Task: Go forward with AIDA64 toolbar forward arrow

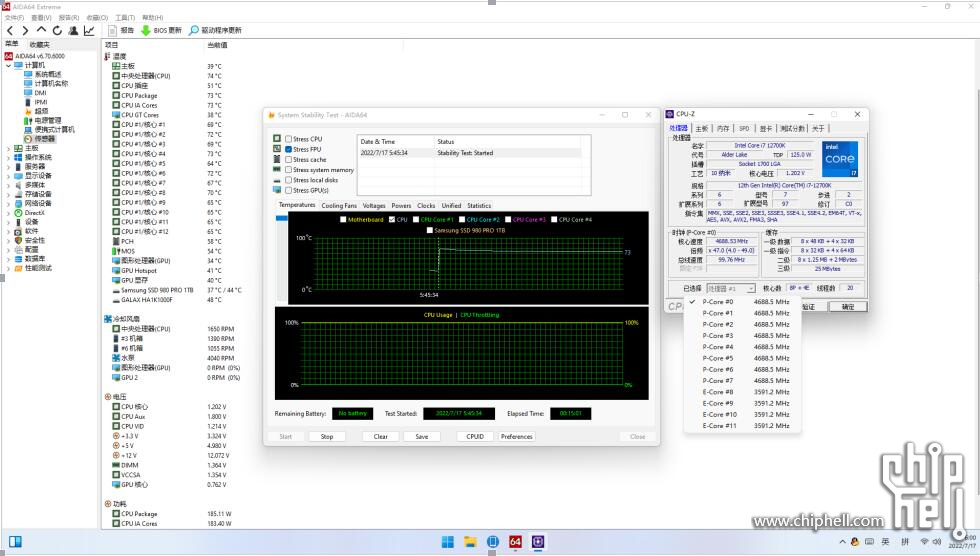Action: click(25, 30)
